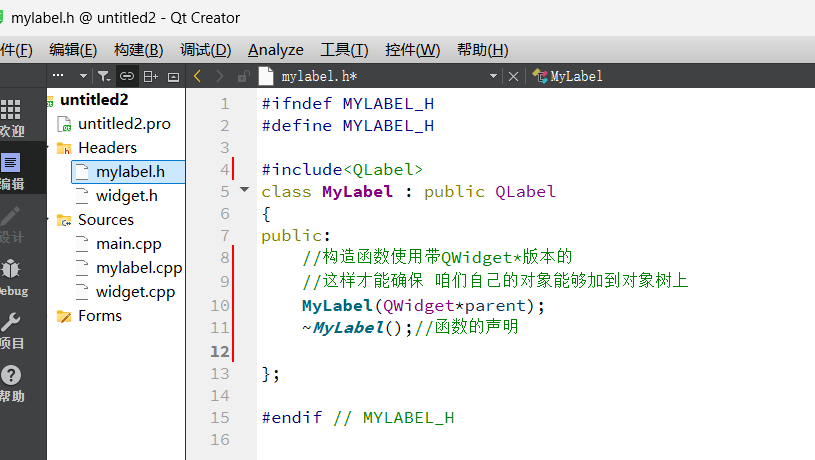Collapse the Sources folder in tree

(x=48, y=220)
